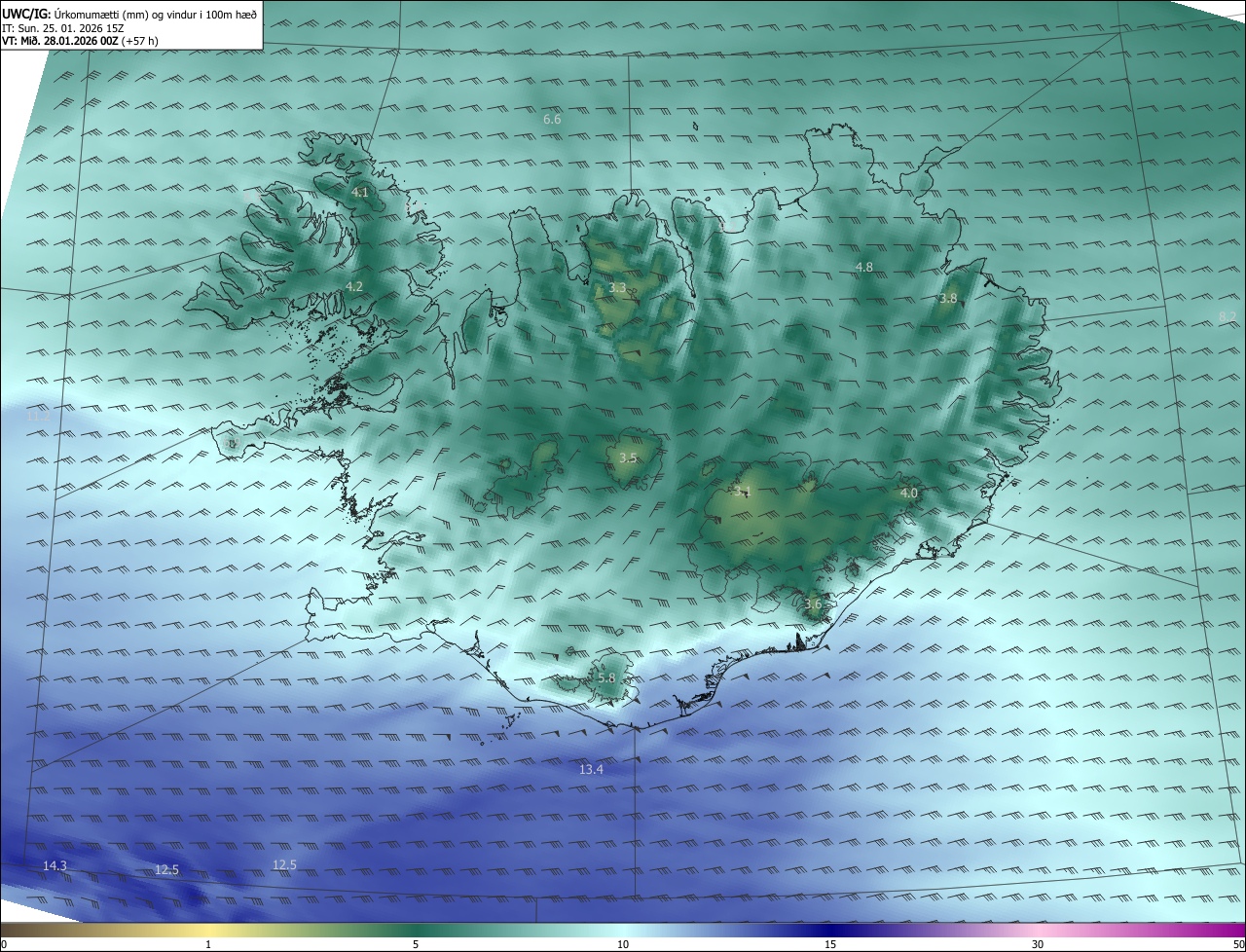
Task: Click the '50' tick label on the color scale
Action: point(1238,944)
